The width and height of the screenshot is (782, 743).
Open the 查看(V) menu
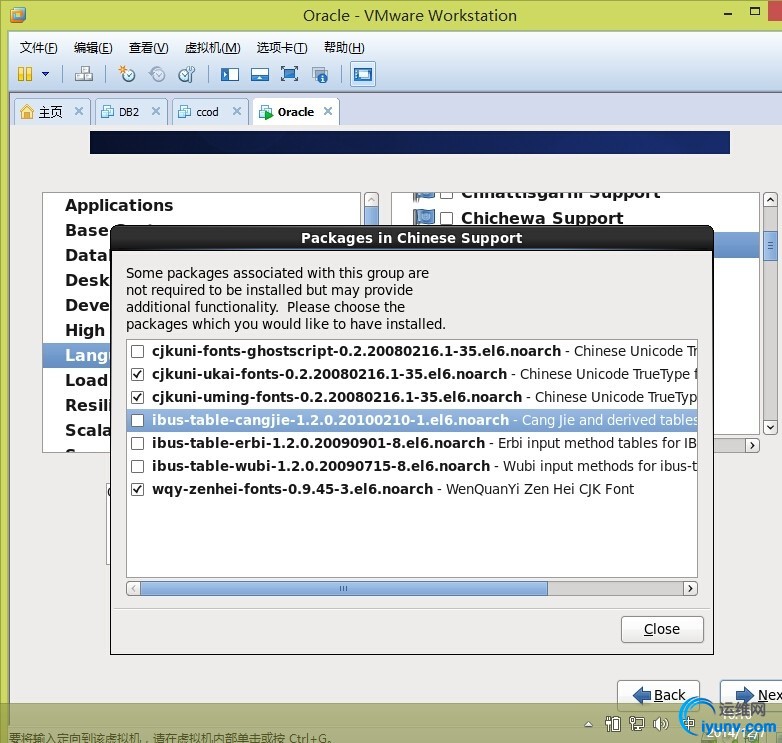coord(148,48)
